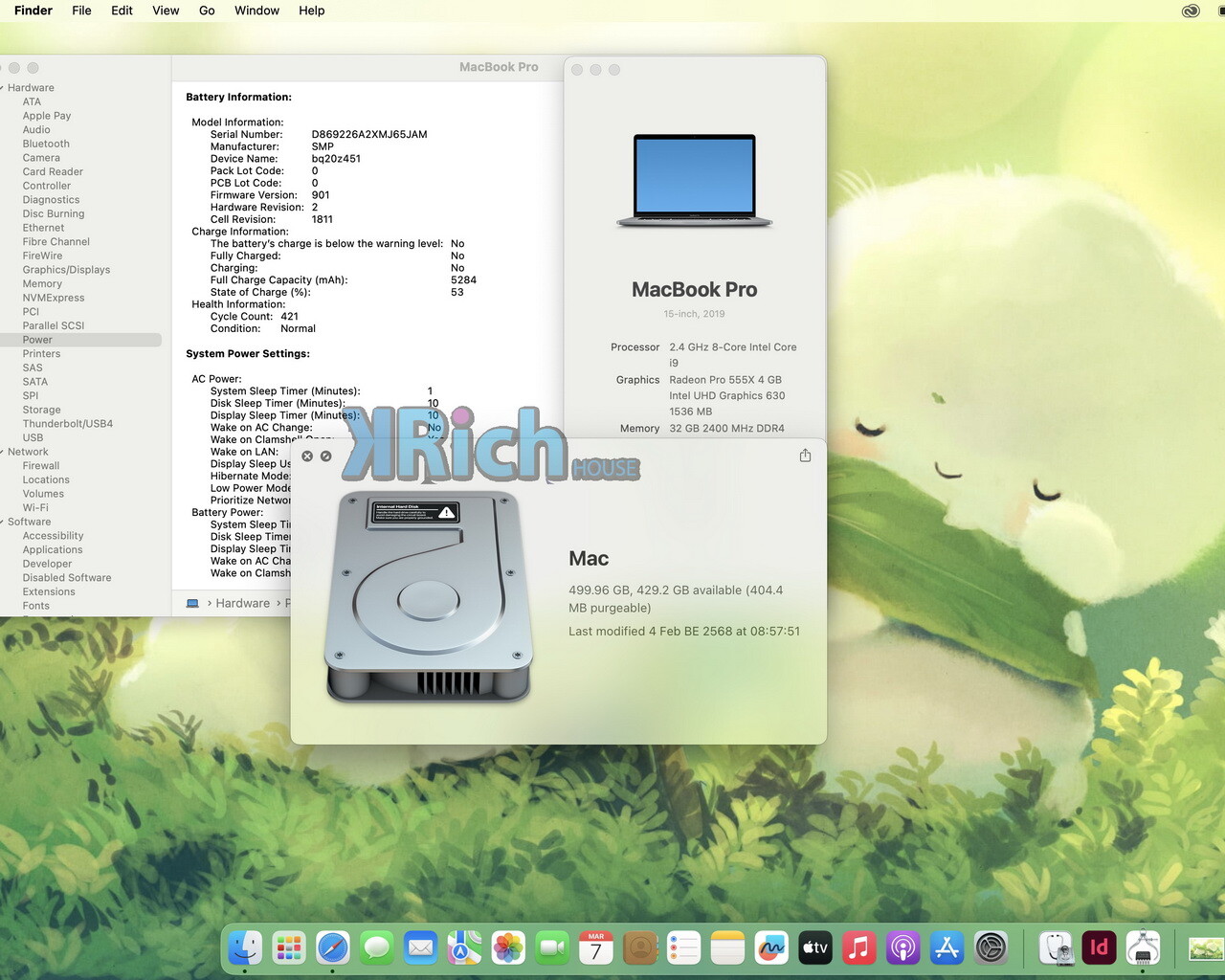Click the hard disk image in preview
This screenshot has height=980, width=1225.
pyautogui.click(x=428, y=597)
